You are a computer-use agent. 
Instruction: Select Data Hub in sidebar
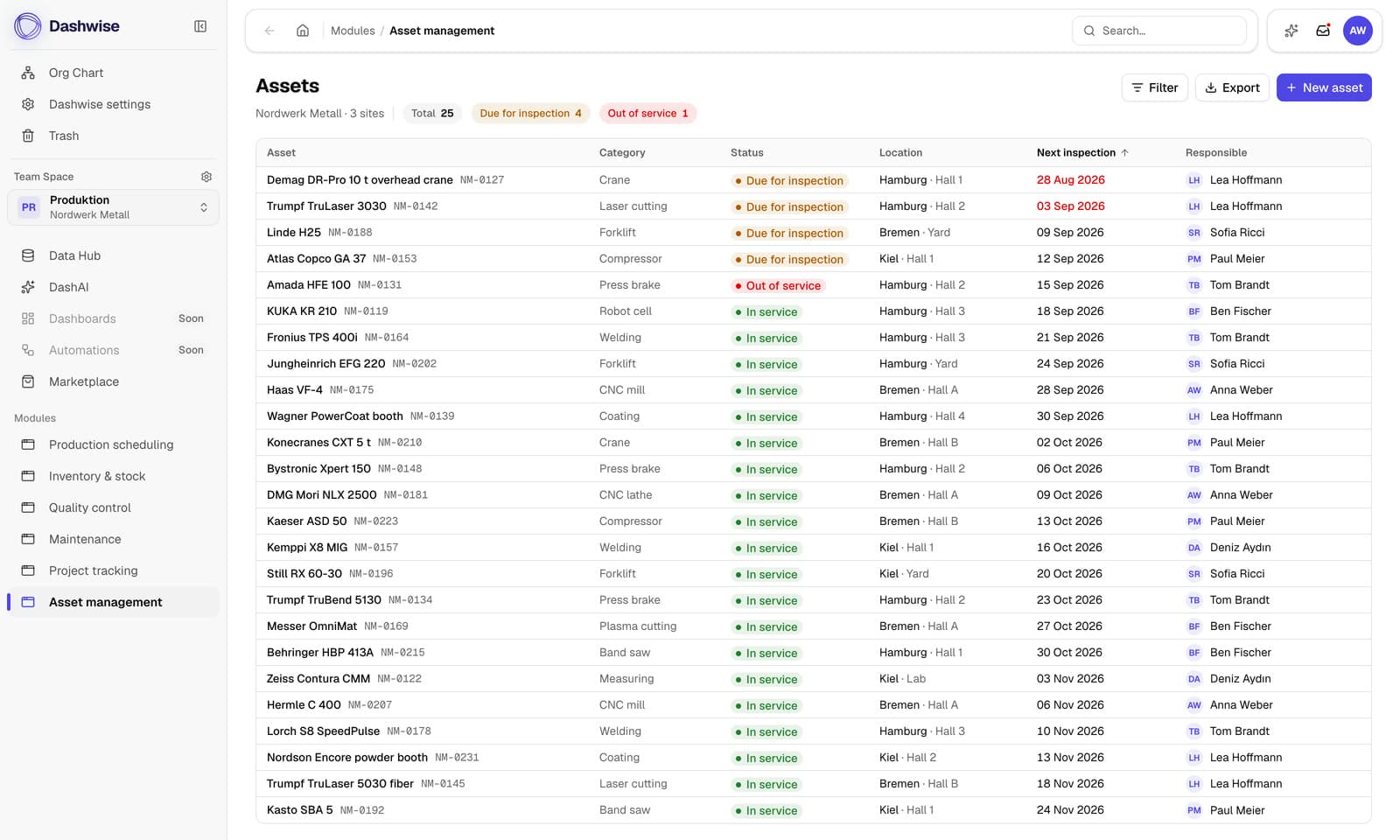74,255
